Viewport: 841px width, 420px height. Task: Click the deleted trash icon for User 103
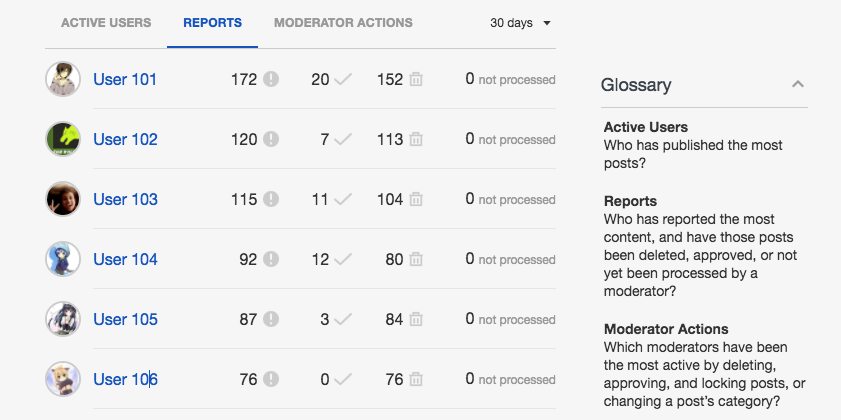(x=416, y=200)
